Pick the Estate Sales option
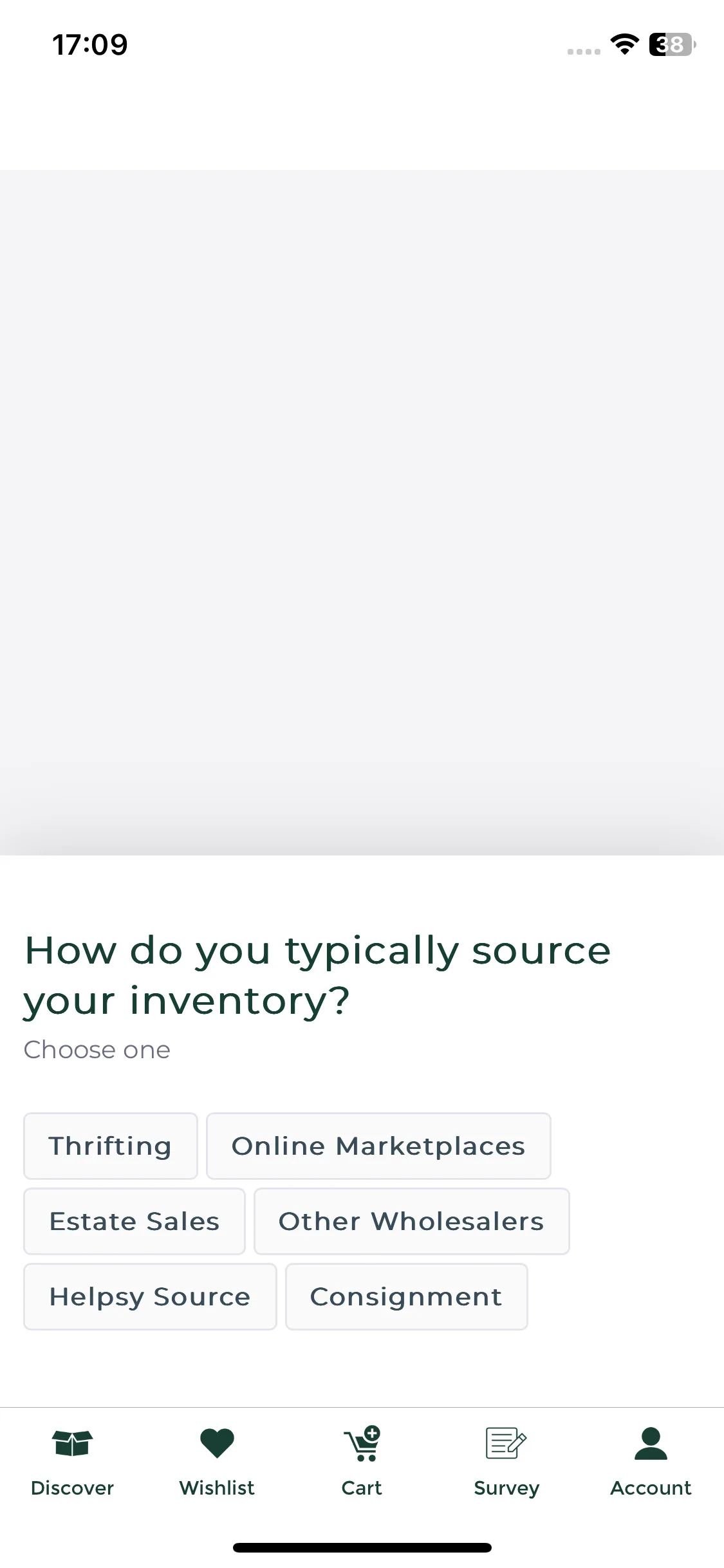This screenshot has width=724, height=1568. [x=135, y=1221]
